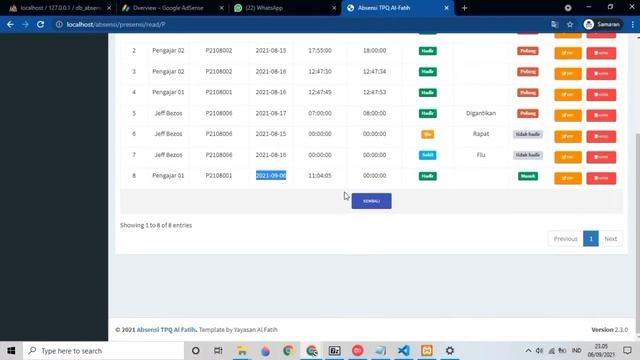Delete Jeff Bezos Flu entry
The width and height of the screenshot is (640, 360).
coord(601,157)
